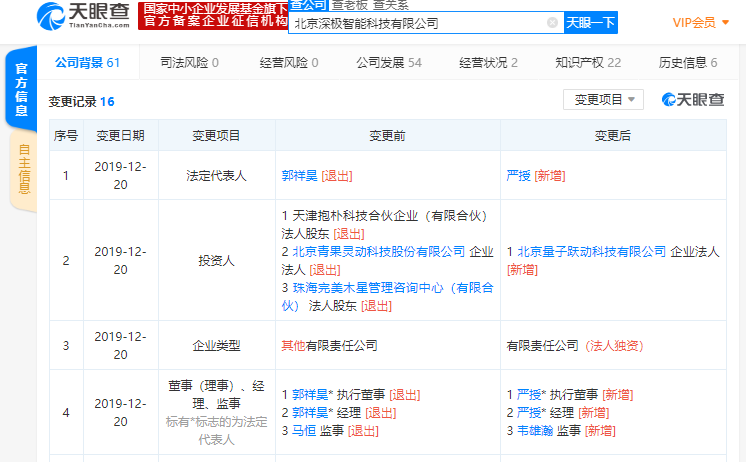Go to the 知识产权 tab
The width and height of the screenshot is (746, 462).
coord(587,62)
